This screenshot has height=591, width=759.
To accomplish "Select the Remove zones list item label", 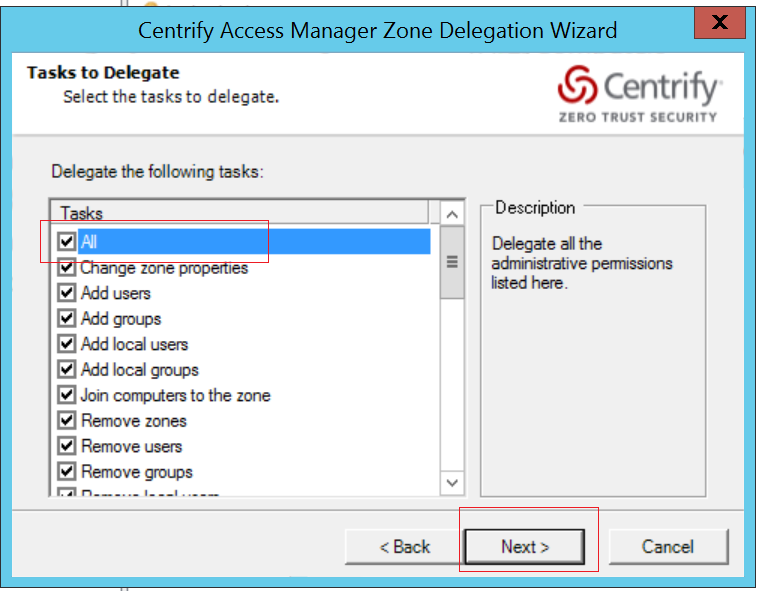I will point(133,421).
